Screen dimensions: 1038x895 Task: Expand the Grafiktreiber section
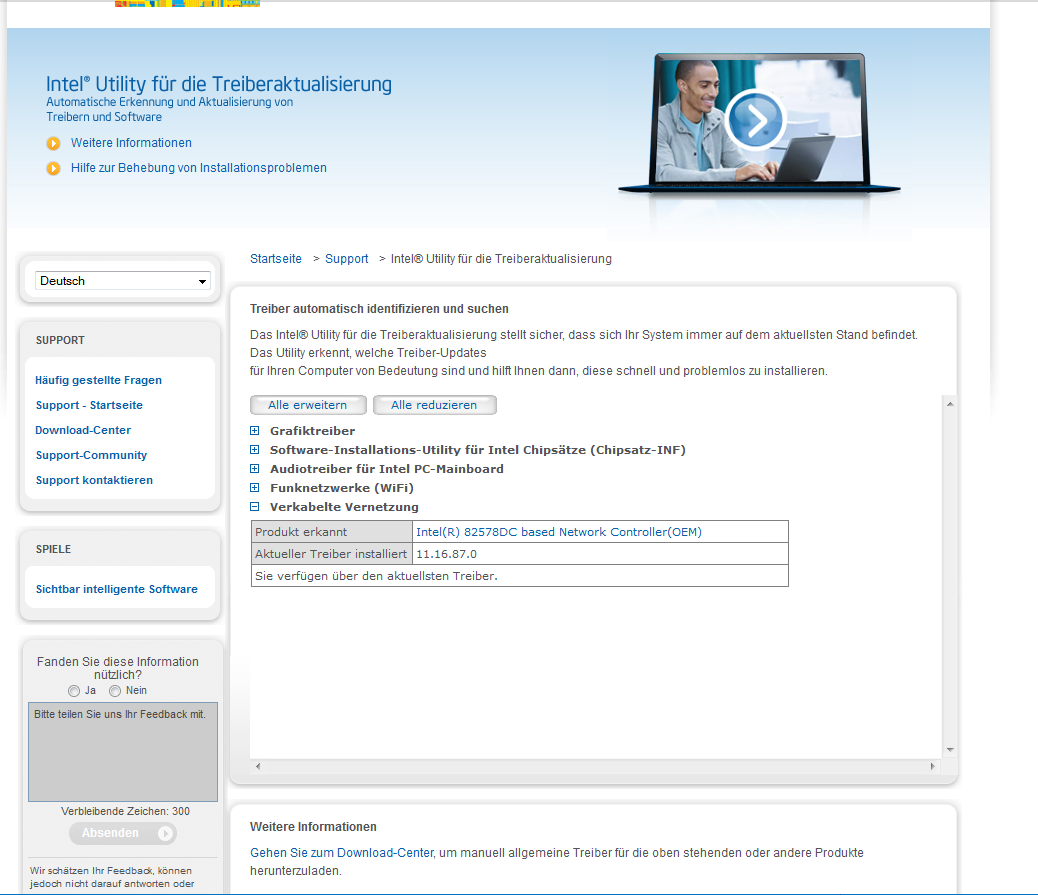254,431
